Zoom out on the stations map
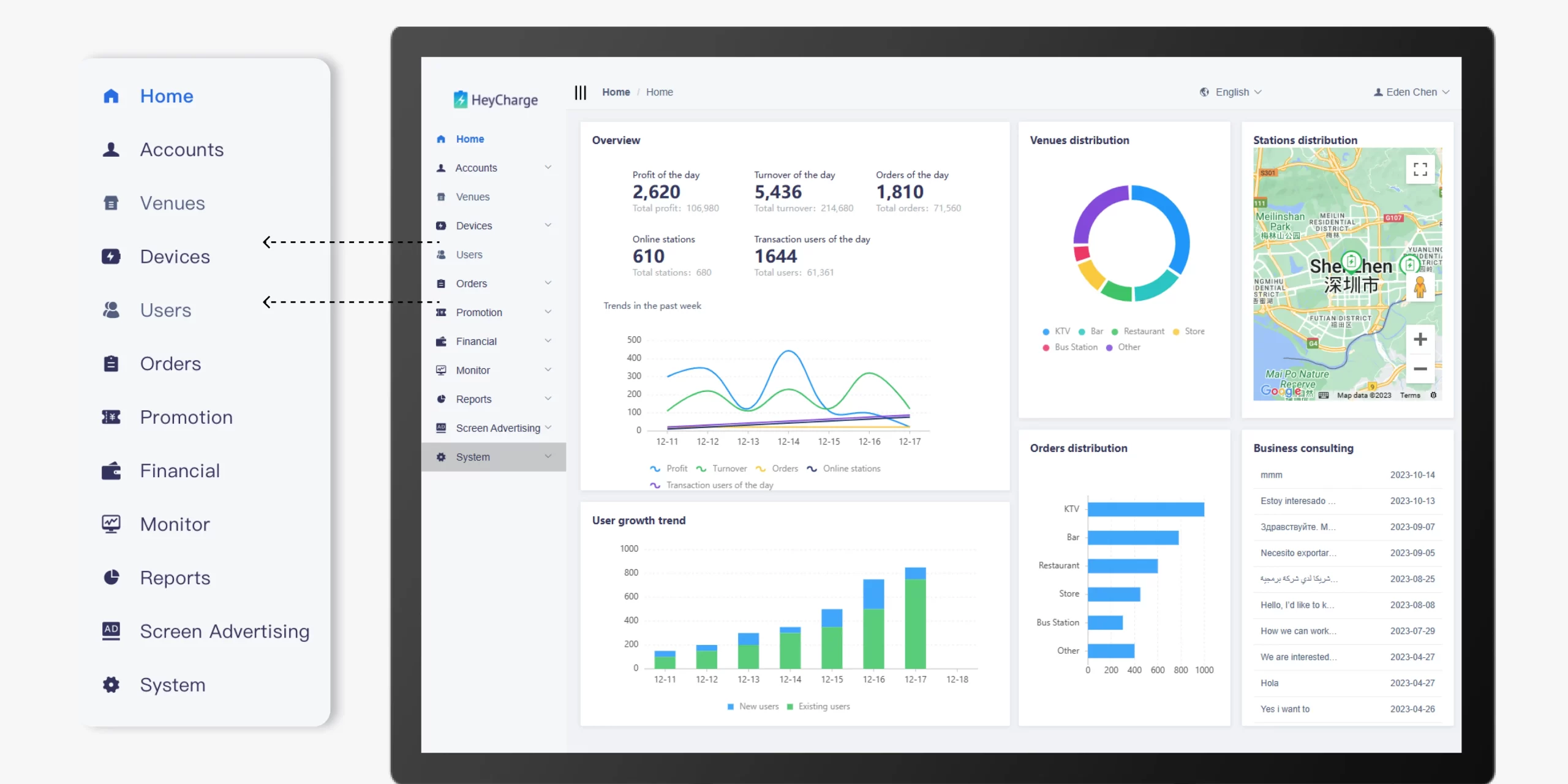The width and height of the screenshot is (1568, 784). coord(1420,369)
